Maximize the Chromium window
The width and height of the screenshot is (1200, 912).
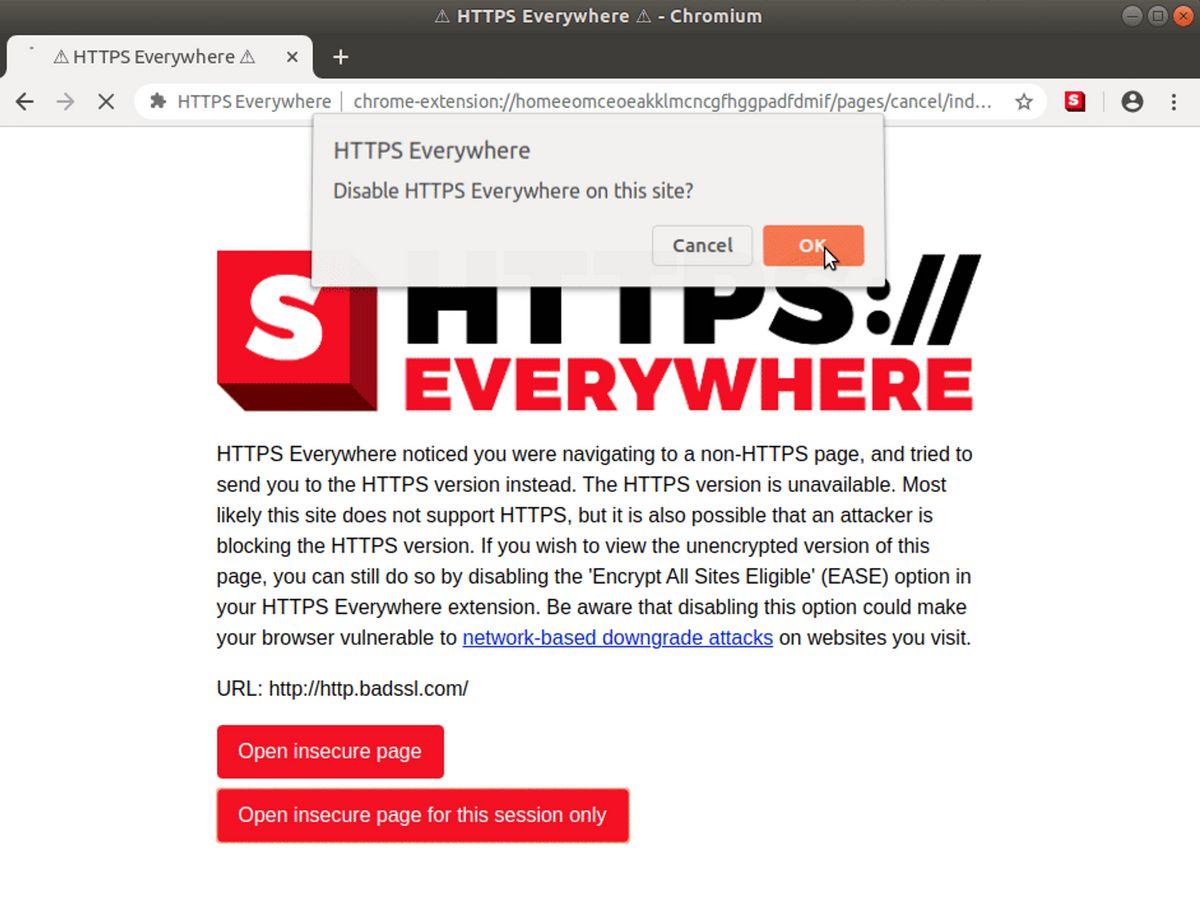pos(1157,15)
